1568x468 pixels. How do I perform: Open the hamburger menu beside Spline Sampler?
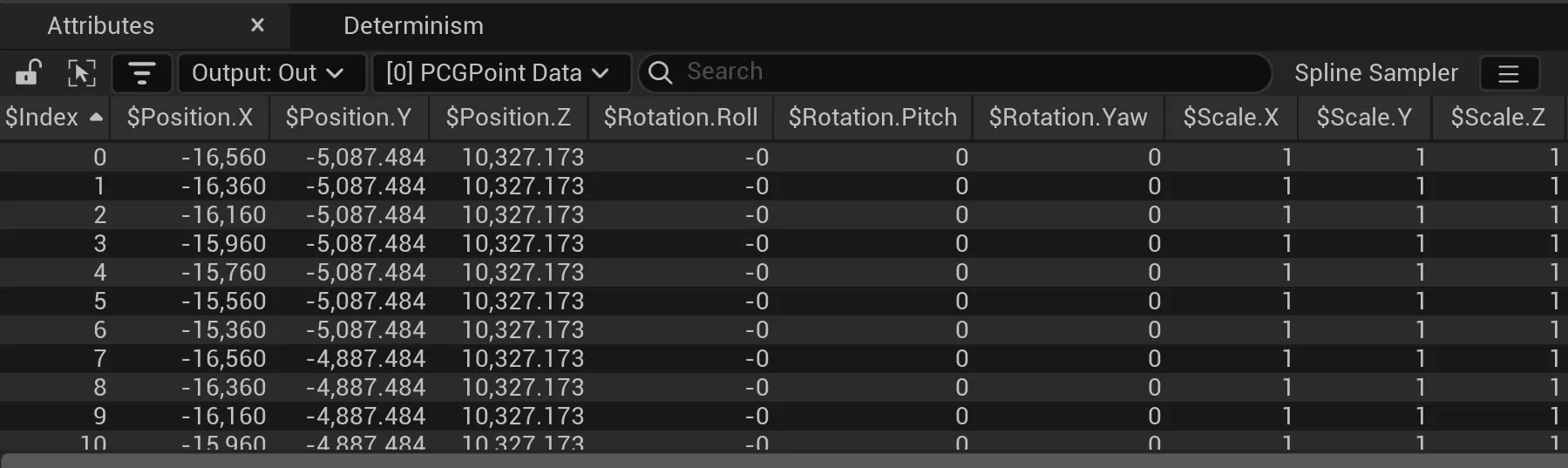tap(1509, 74)
